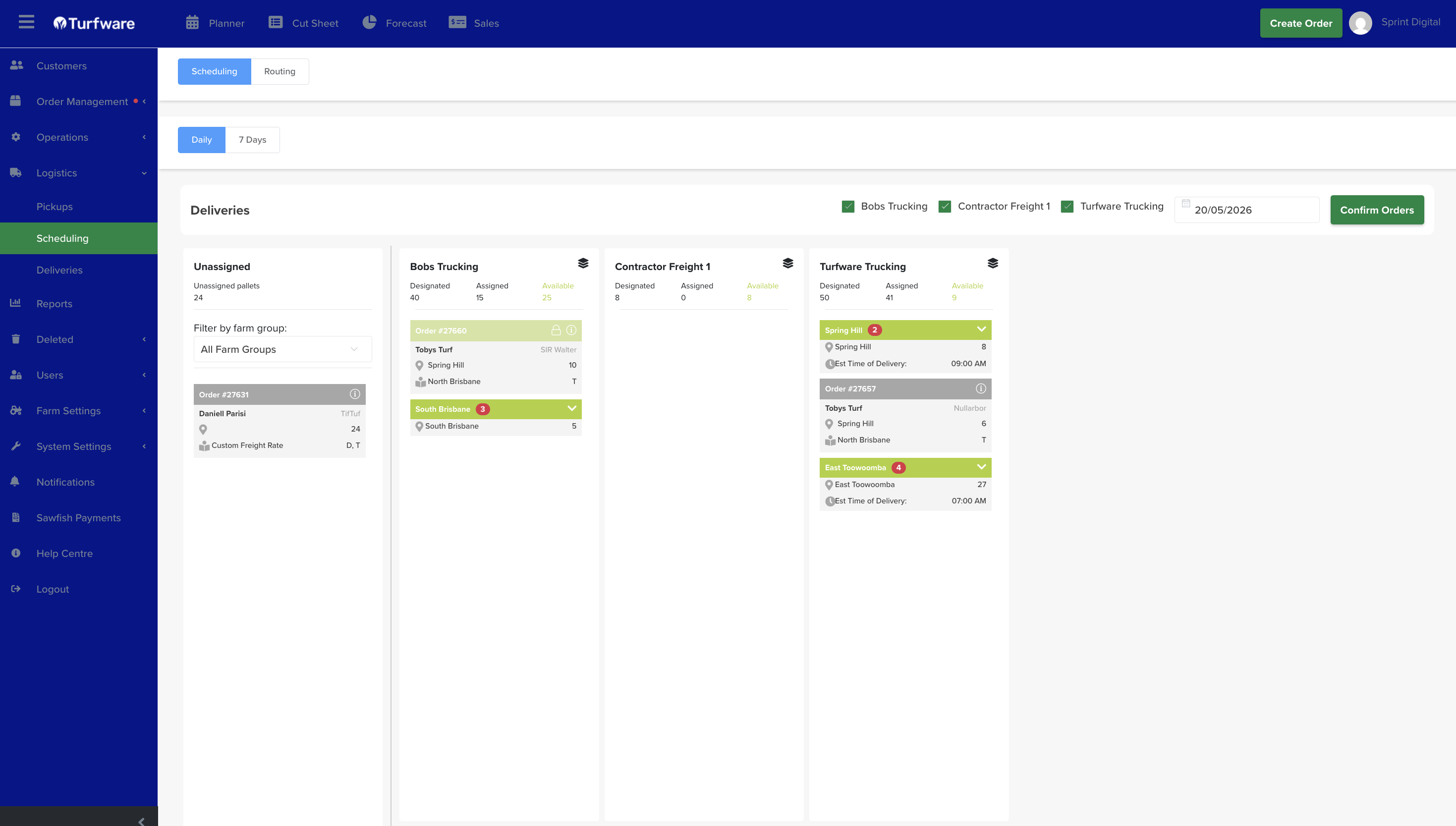Open info icon on Order #27631
The image size is (1456, 826).
point(355,394)
